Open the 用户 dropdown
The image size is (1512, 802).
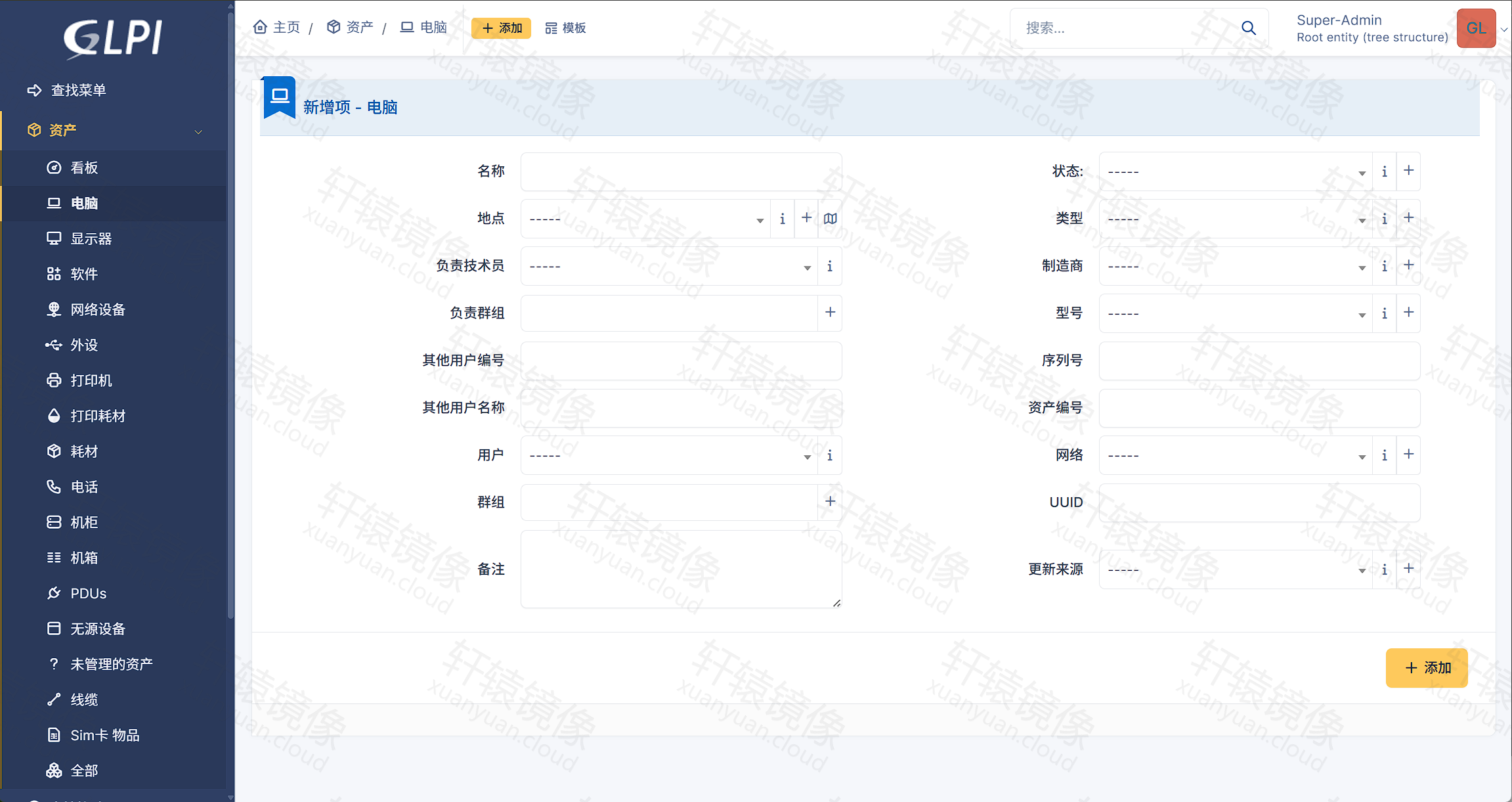point(669,455)
